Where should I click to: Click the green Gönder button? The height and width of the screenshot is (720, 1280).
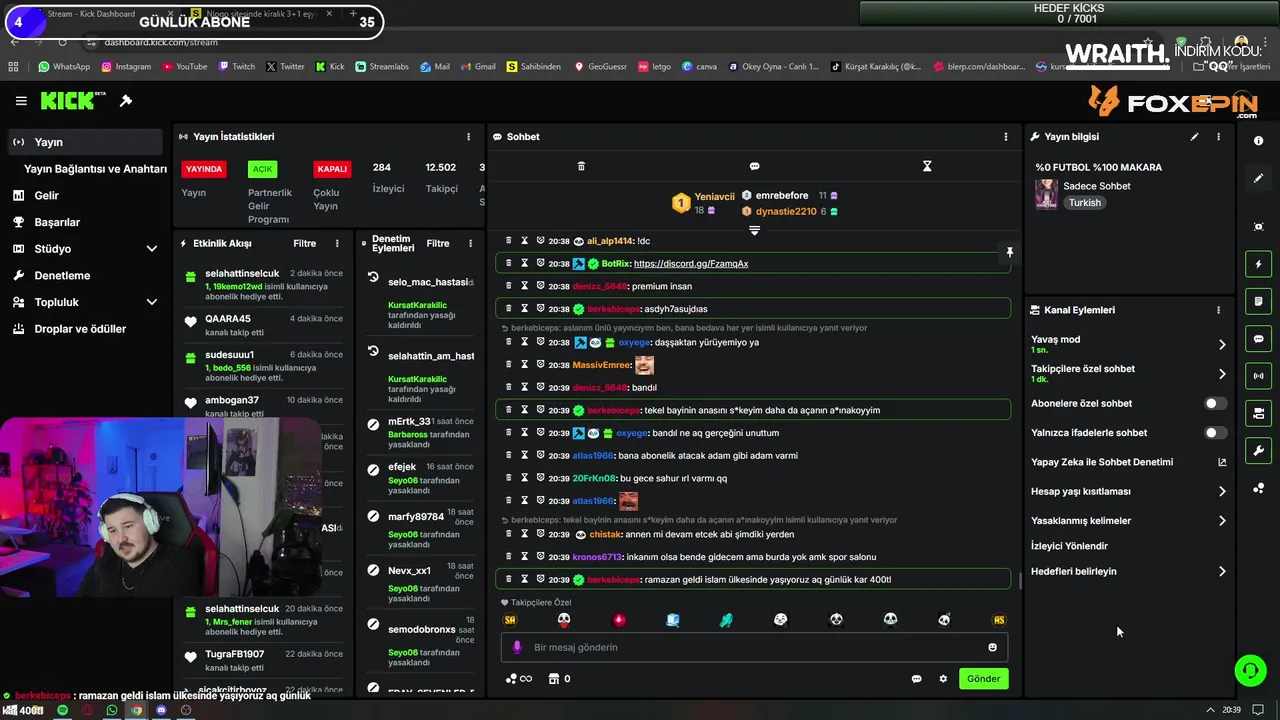[983, 679]
